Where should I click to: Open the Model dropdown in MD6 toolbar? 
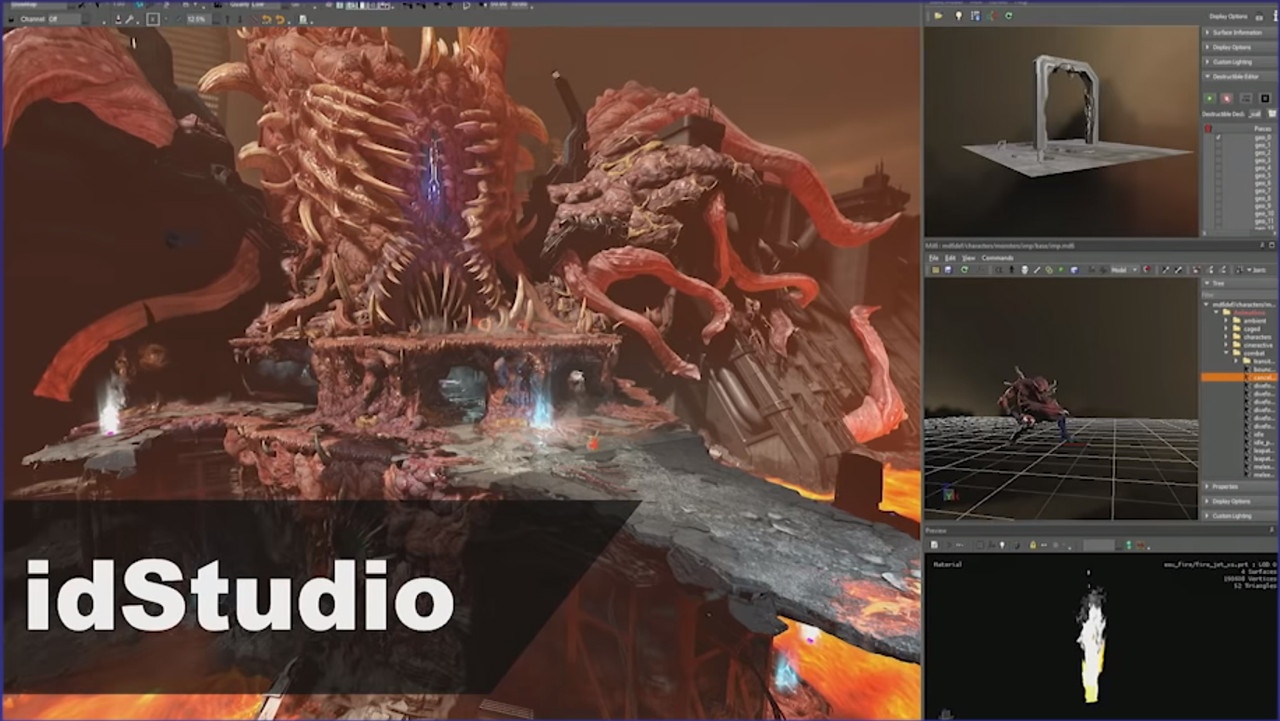coord(1124,270)
